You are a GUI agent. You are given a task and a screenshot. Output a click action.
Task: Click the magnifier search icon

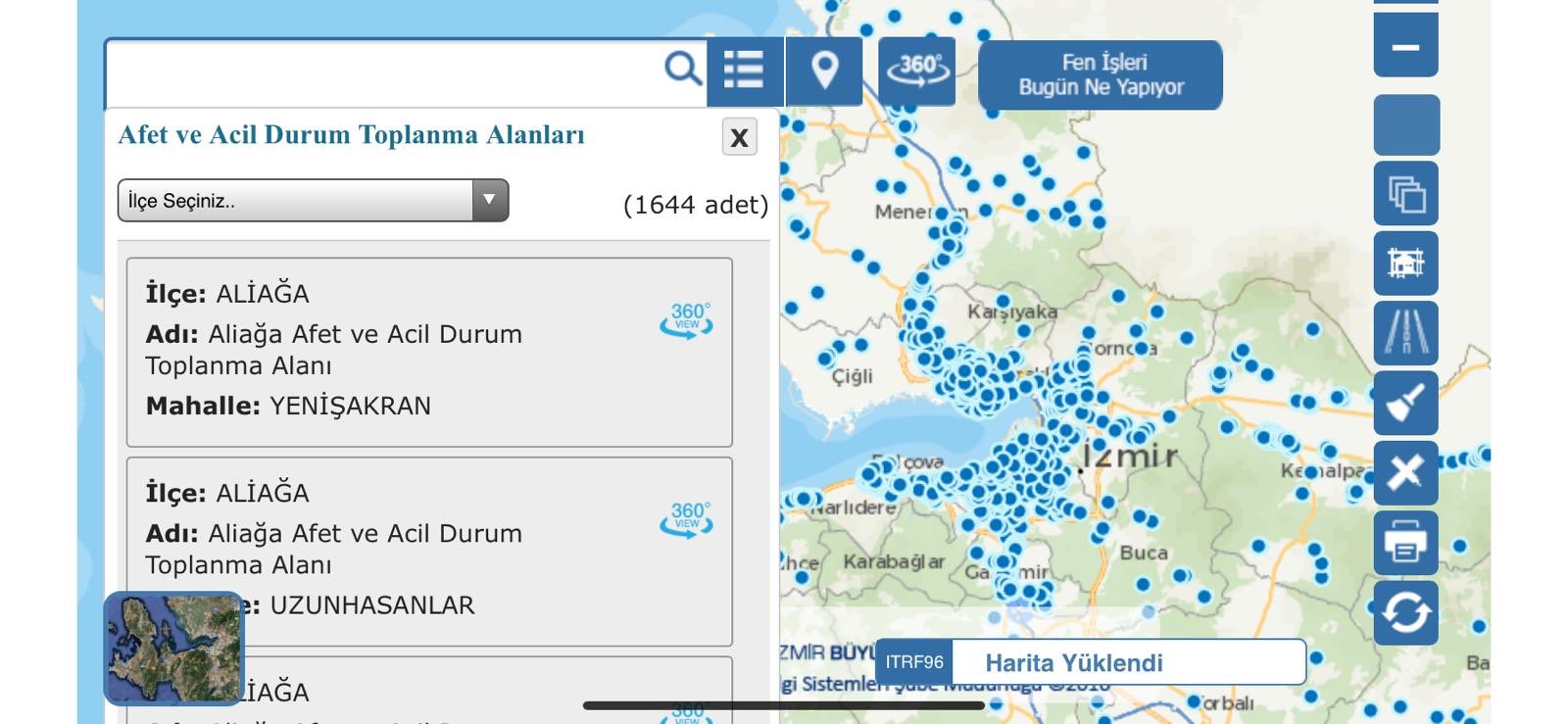[x=682, y=69]
